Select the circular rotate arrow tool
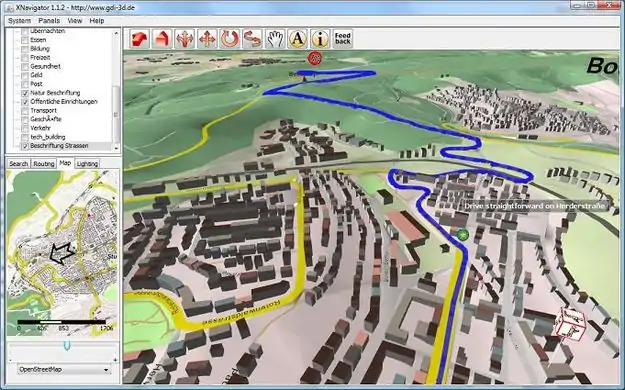 coord(230,39)
